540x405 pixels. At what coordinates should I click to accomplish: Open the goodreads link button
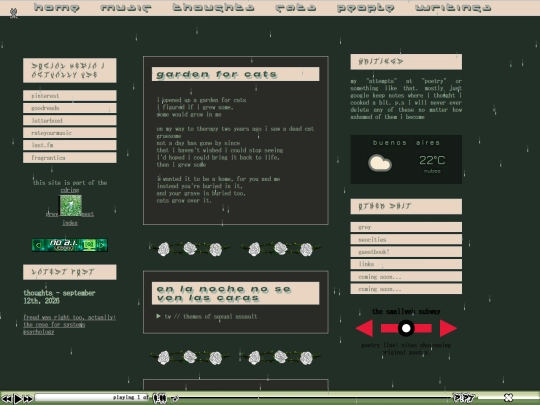pos(70,108)
